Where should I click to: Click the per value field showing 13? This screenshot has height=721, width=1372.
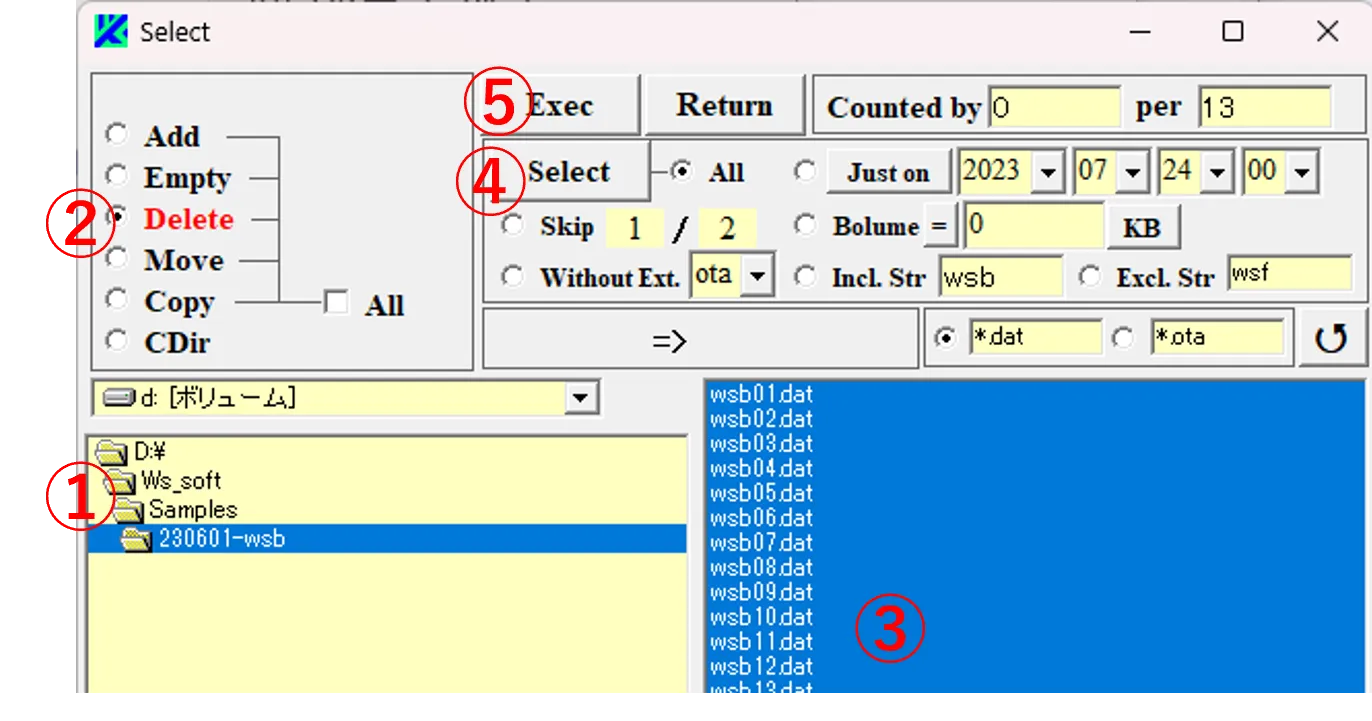click(x=1265, y=107)
